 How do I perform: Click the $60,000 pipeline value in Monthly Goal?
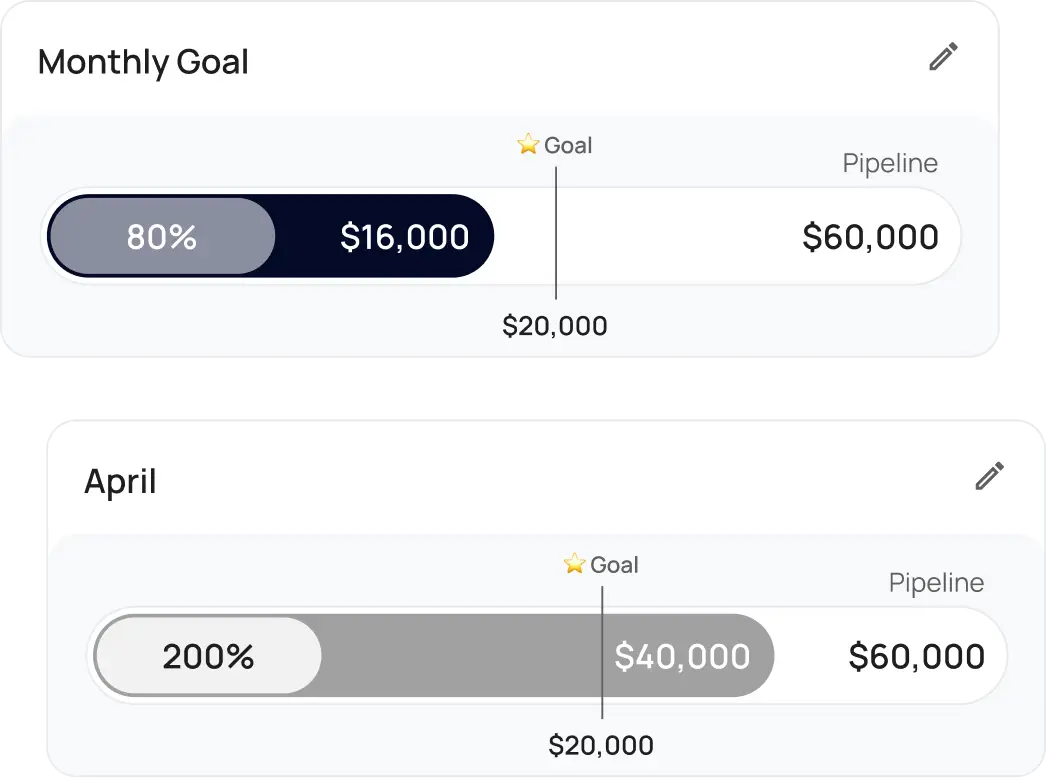pyautogui.click(x=870, y=237)
